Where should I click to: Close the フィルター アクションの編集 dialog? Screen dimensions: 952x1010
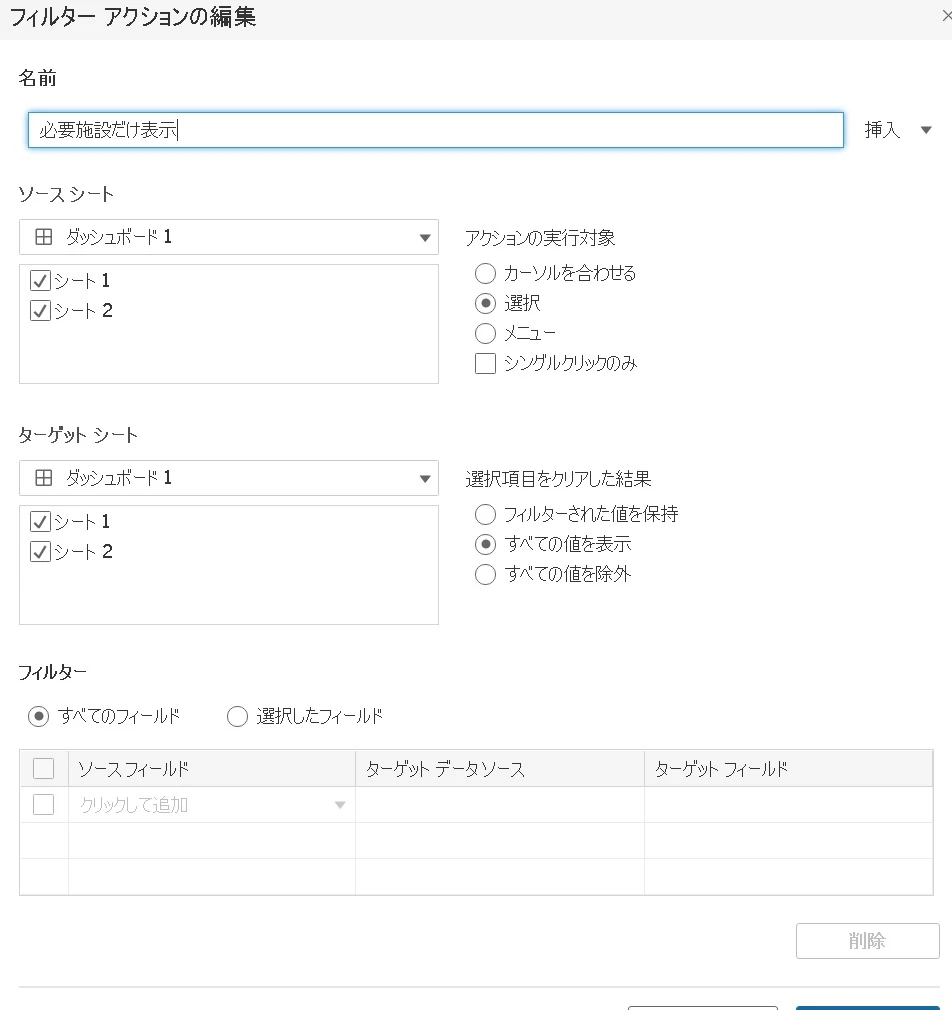(947, 16)
